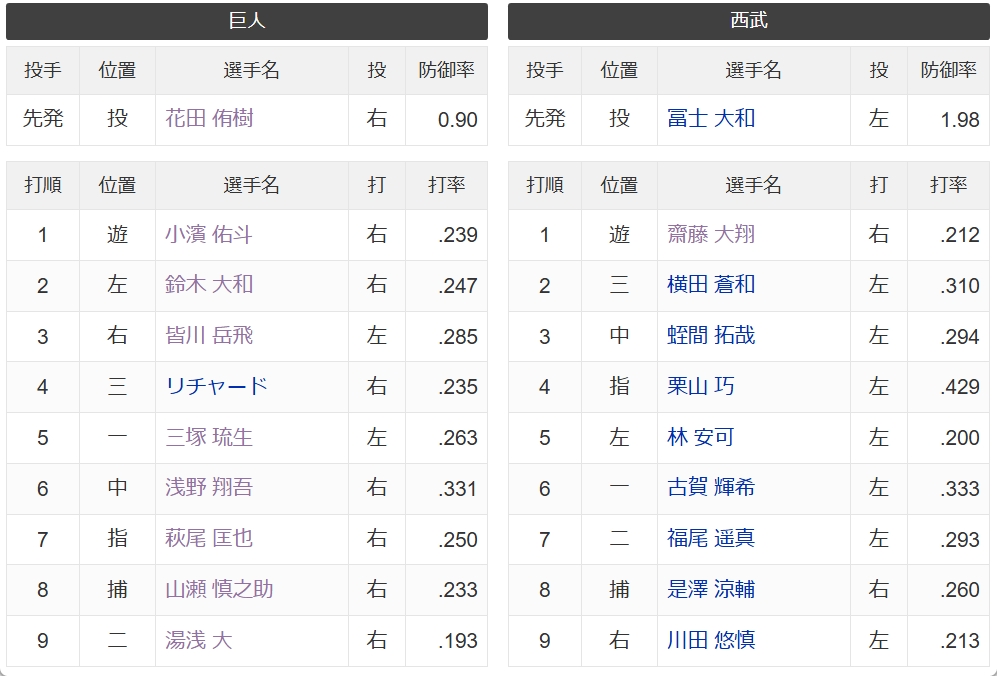The width and height of the screenshot is (997, 676).
Task: Select 山瀬 慎之助 catcher link
Action: 219,590
